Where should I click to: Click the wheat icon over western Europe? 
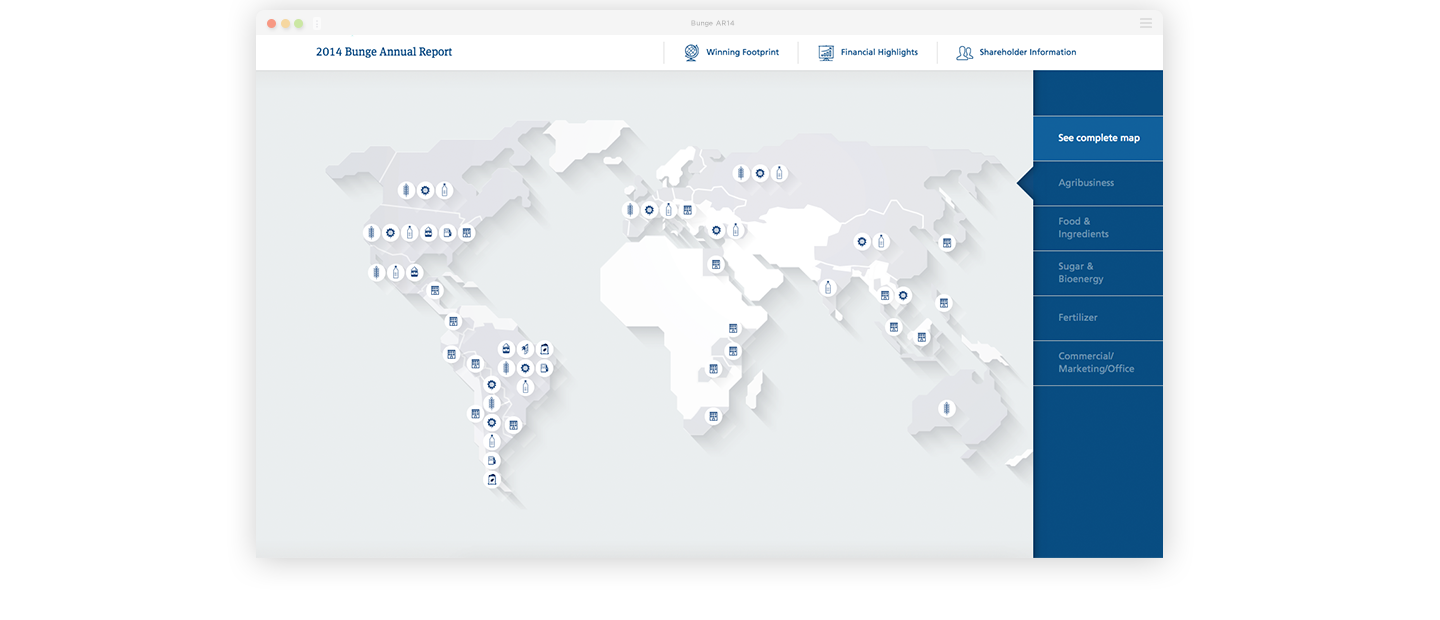(630, 210)
